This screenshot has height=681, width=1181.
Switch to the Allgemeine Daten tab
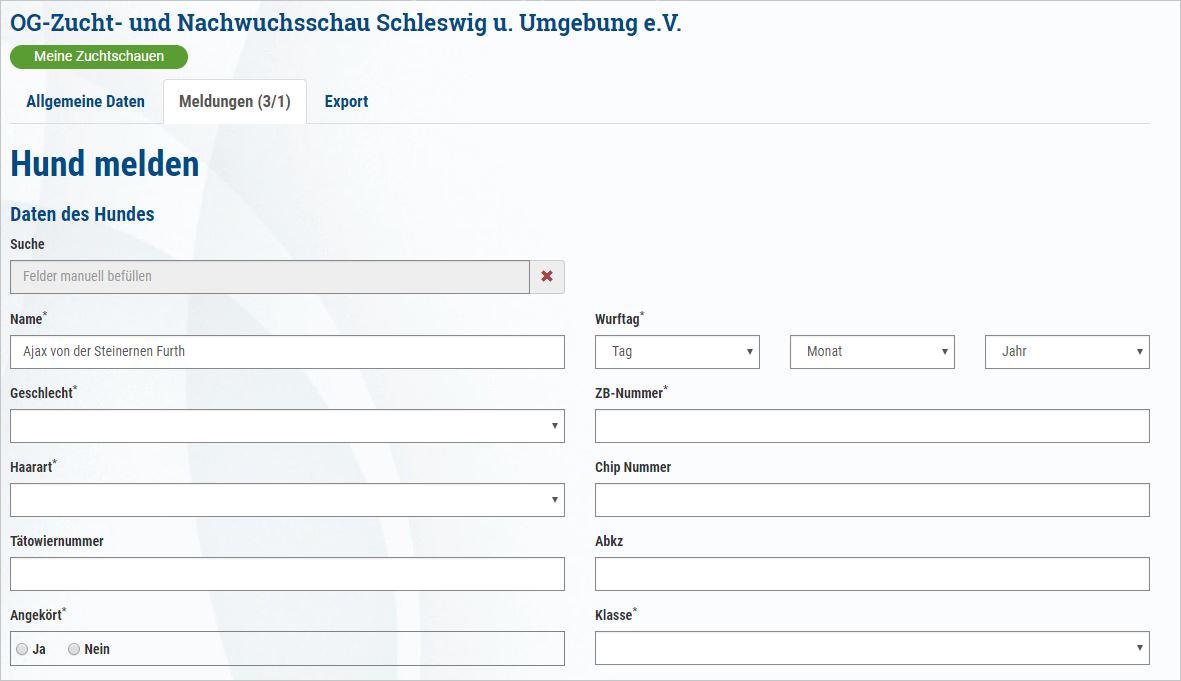coord(85,102)
